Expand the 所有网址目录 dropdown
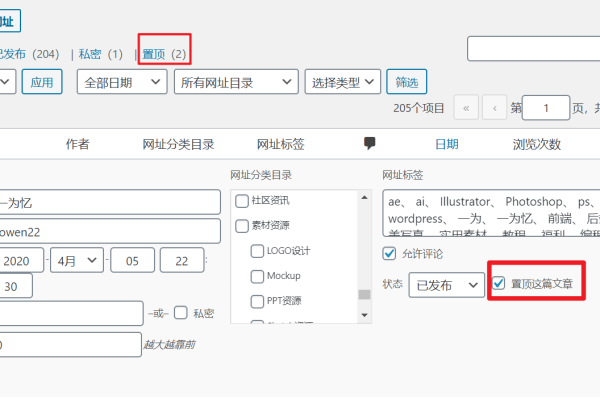This screenshot has width=600, height=400. [236, 82]
